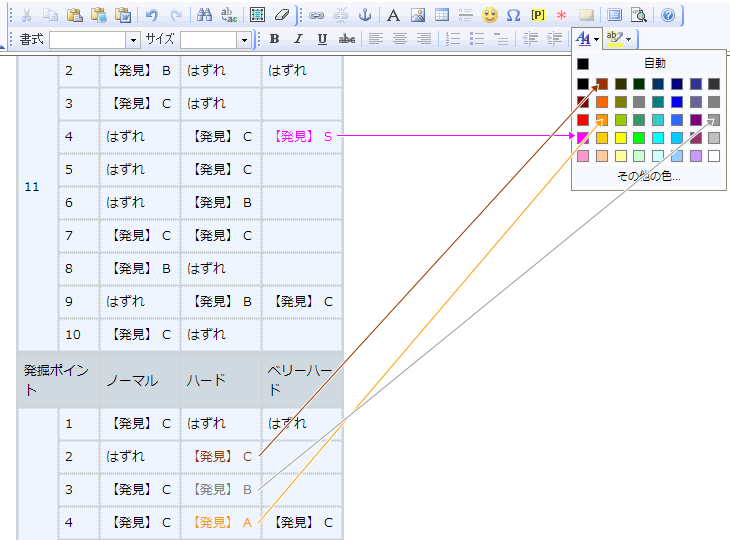The image size is (730, 540).
Task: Toggle bold formatting
Action: tap(274, 39)
